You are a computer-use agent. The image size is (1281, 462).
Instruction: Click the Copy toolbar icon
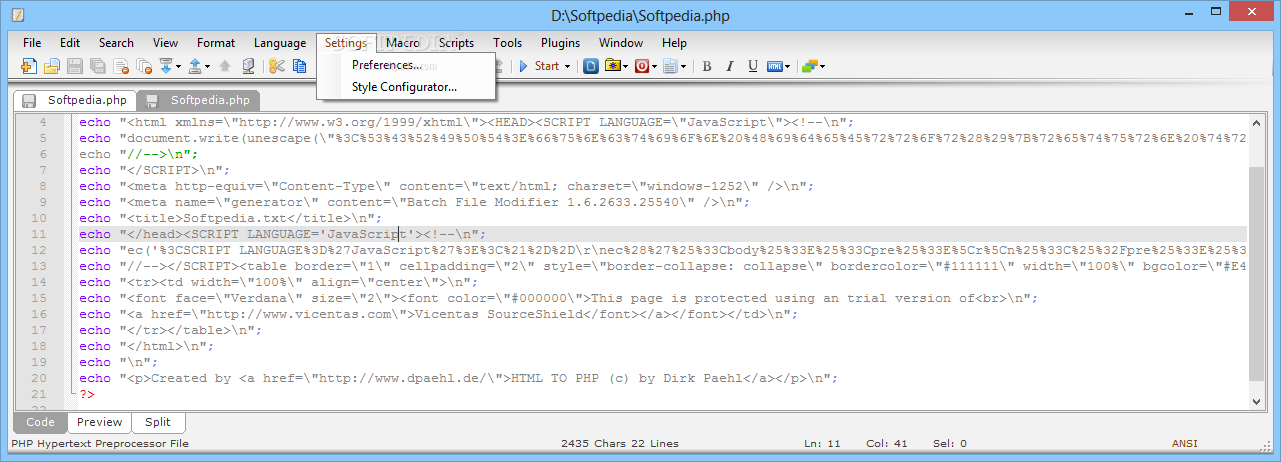[x=299, y=66]
